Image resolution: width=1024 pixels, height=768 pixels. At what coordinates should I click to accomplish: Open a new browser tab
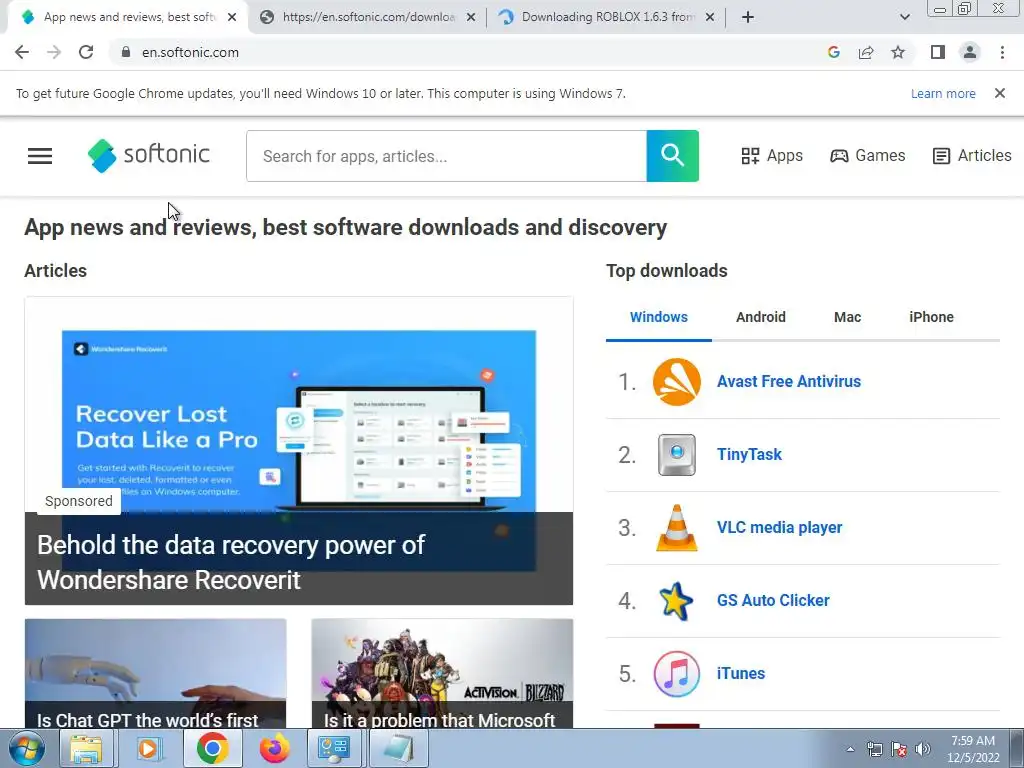click(748, 18)
